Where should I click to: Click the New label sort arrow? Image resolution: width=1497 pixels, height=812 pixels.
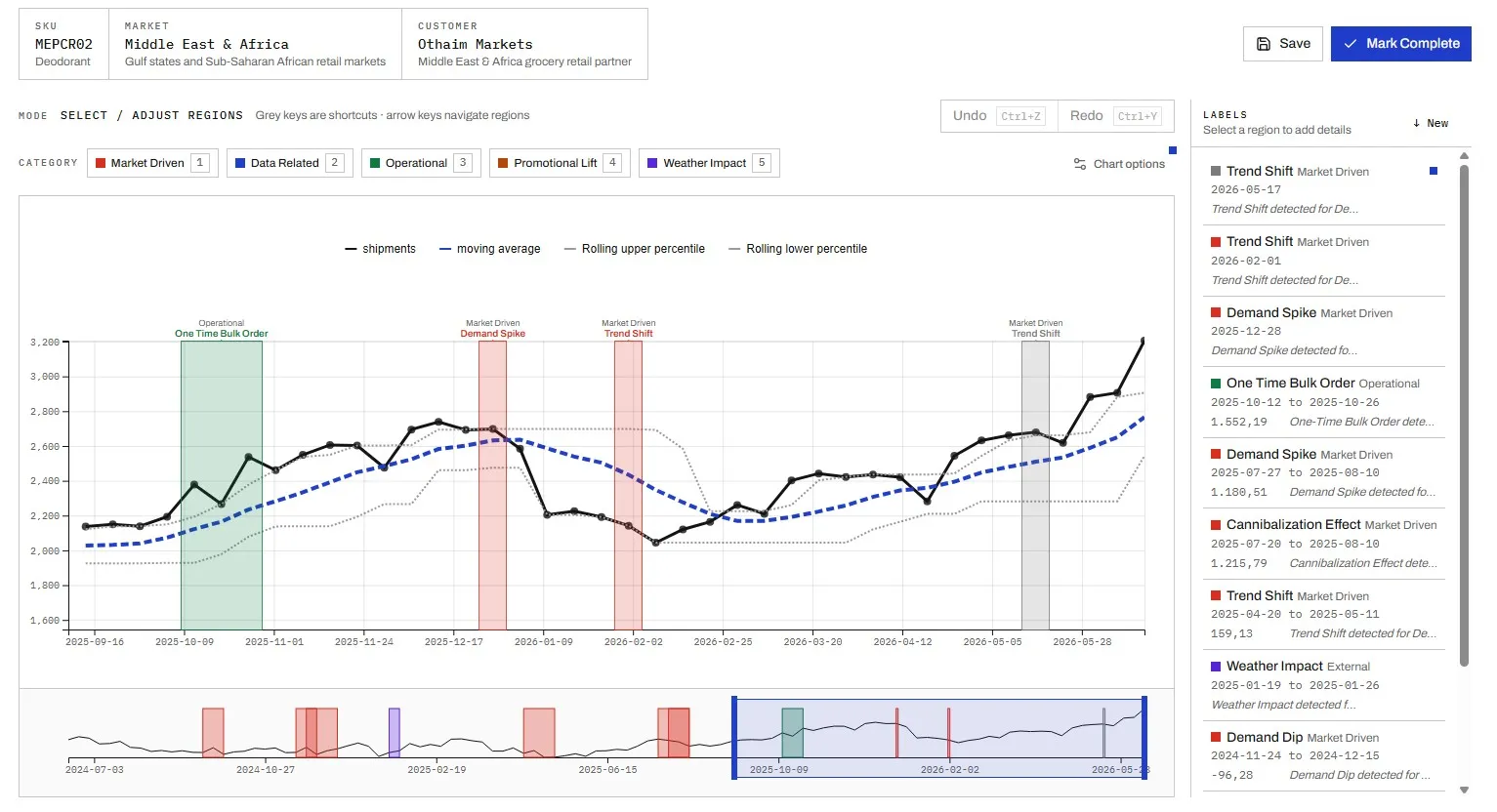pyautogui.click(x=1416, y=123)
